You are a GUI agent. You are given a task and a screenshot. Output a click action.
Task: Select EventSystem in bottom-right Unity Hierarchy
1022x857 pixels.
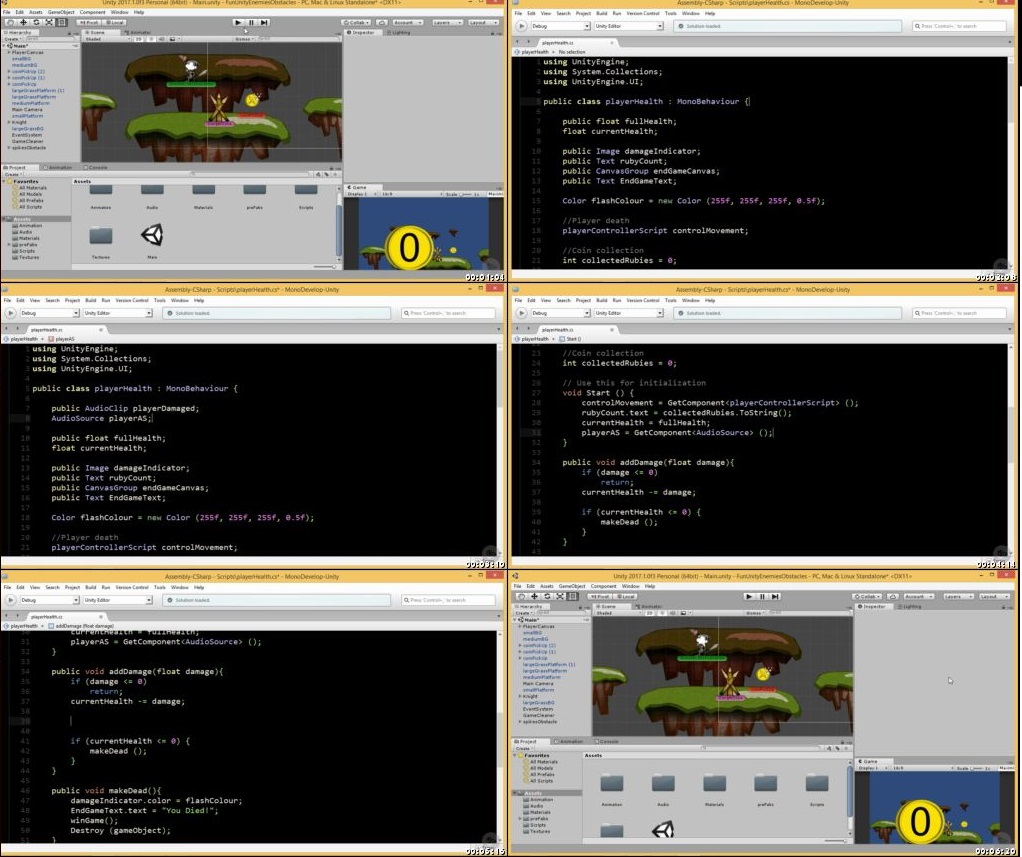tap(538, 709)
